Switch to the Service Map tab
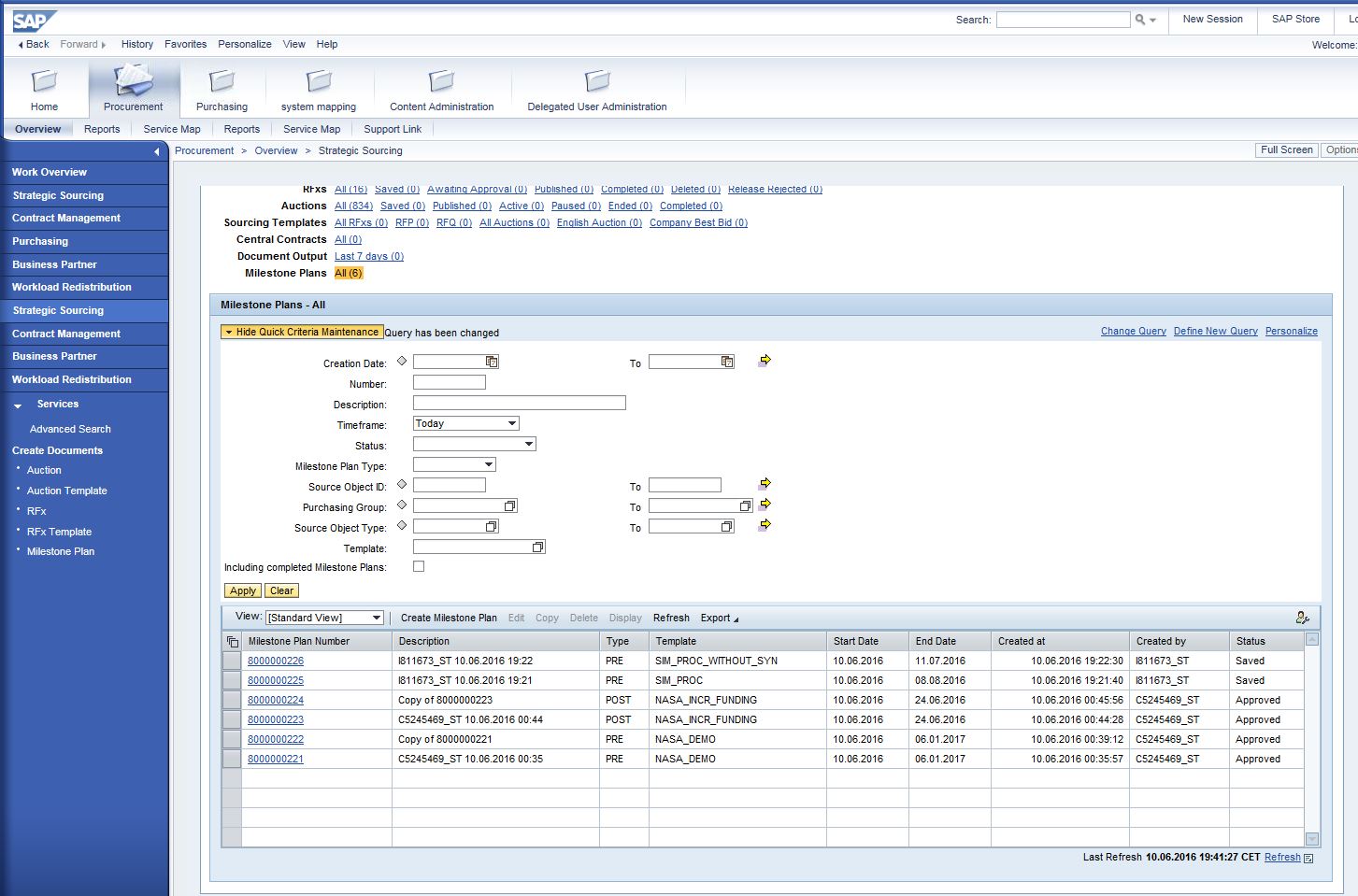This screenshot has height=896, width=1358. (x=172, y=129)
